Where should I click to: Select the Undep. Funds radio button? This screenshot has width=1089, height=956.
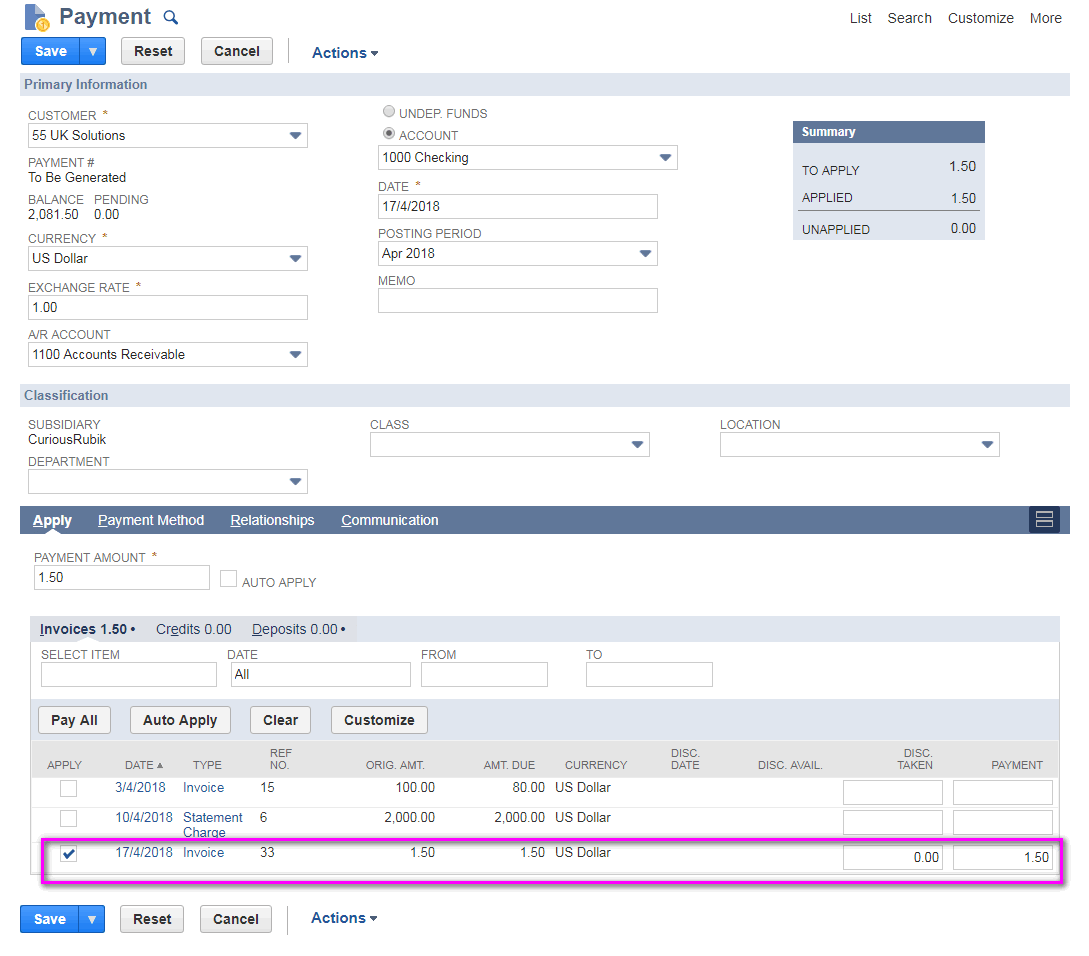coord(389,112)
